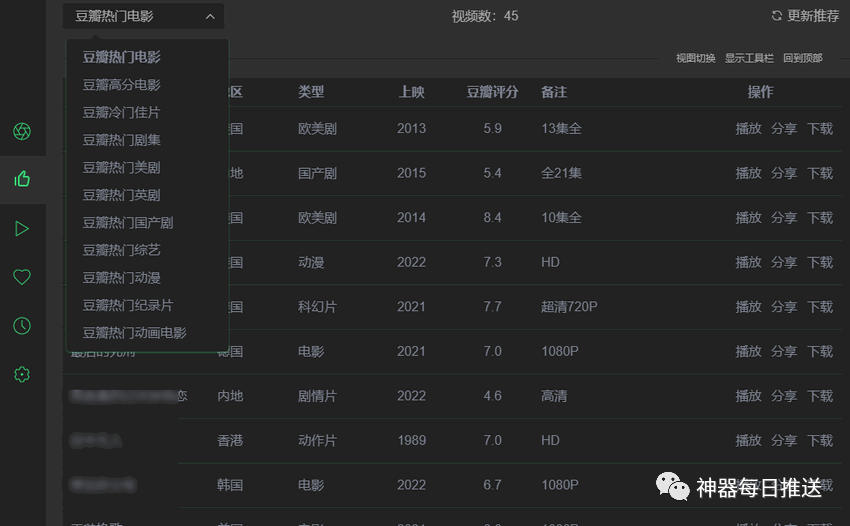
Task: Click 显示工具栏 link
Action: 749,58
